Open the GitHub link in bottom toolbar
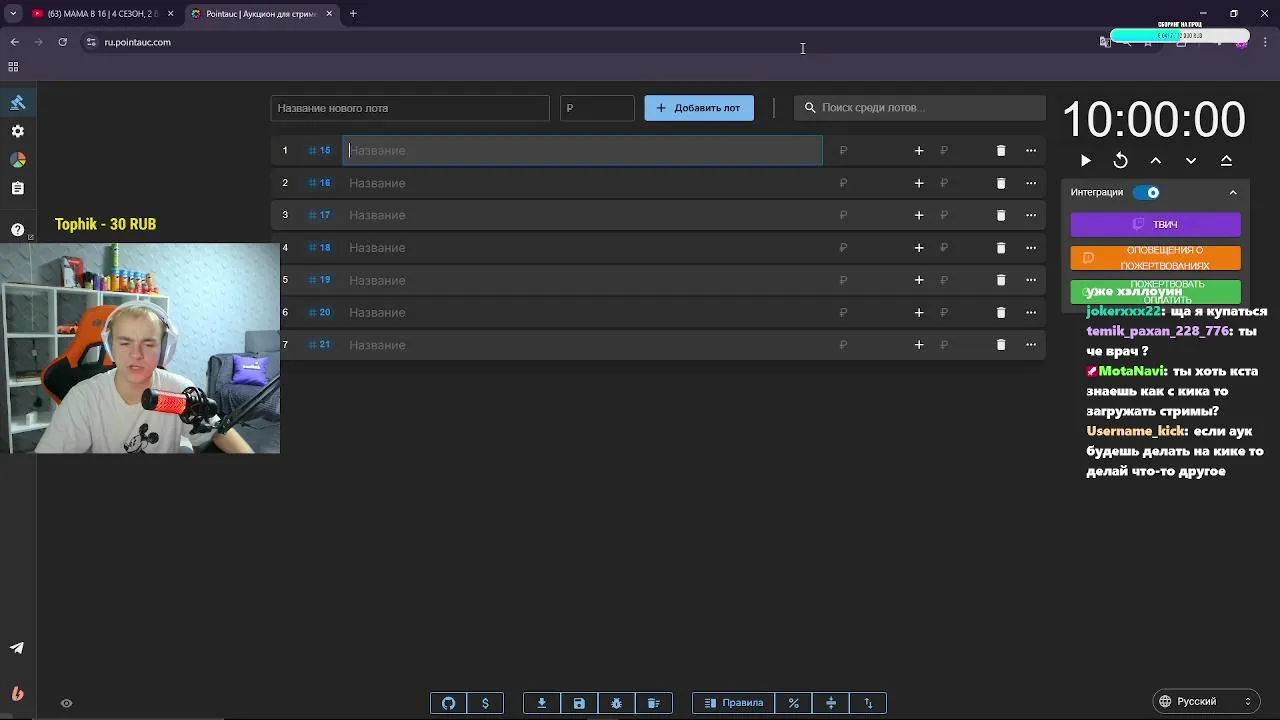Image resolution: width=1280 pixels, height=720 pixels. click(x=448, y=703)
